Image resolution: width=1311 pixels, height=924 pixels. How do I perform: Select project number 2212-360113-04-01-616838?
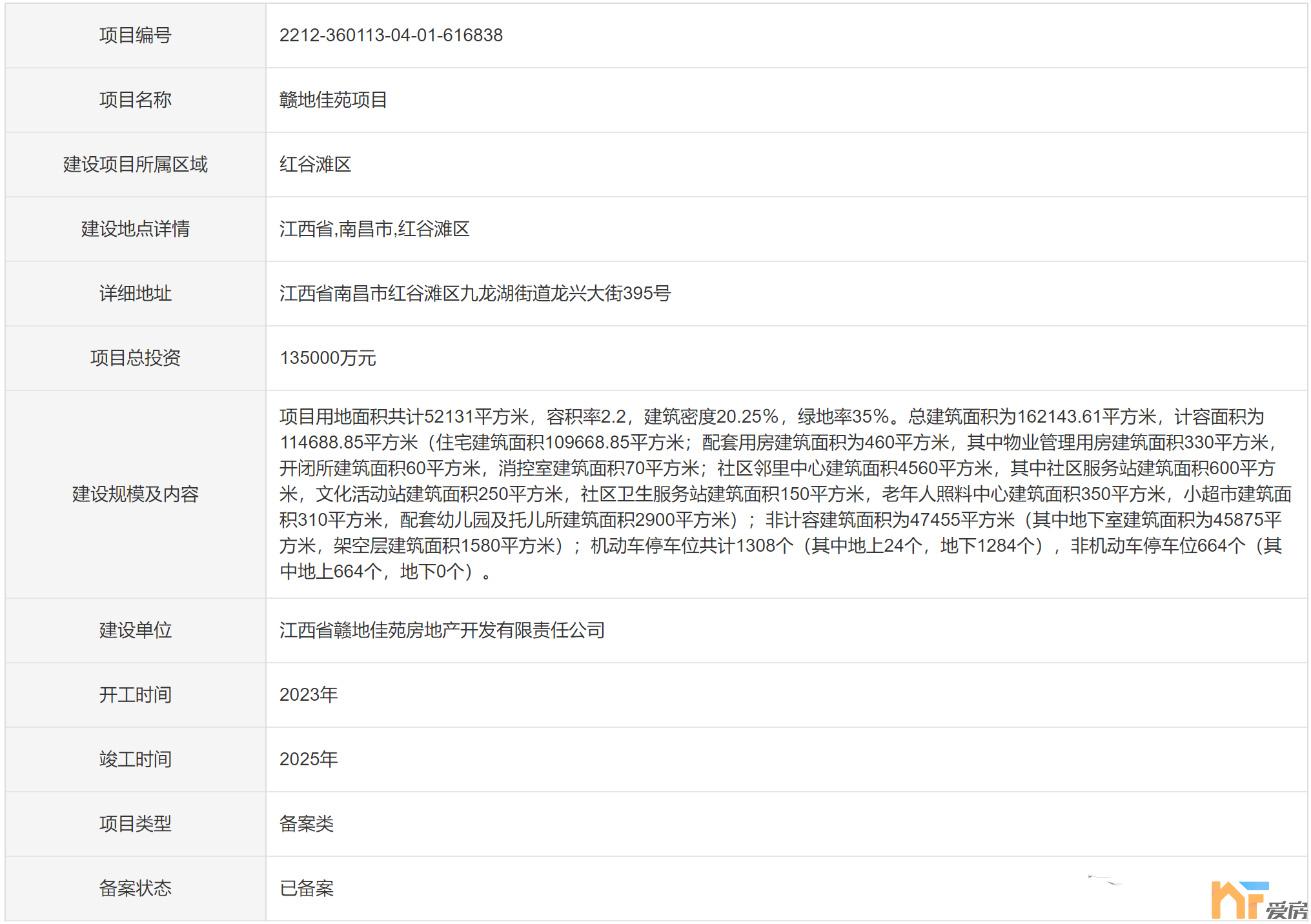pos(391,35)
